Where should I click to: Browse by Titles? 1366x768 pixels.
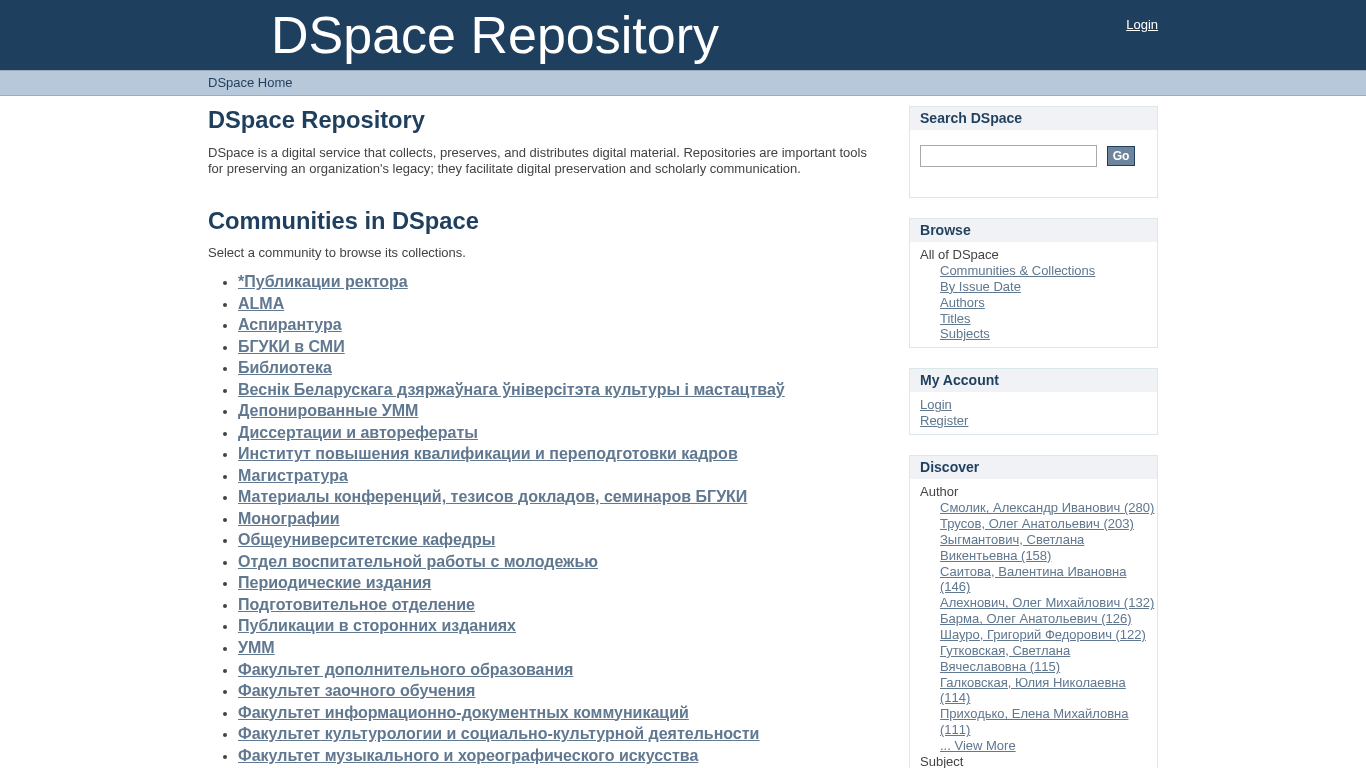(x=955, y=319)
